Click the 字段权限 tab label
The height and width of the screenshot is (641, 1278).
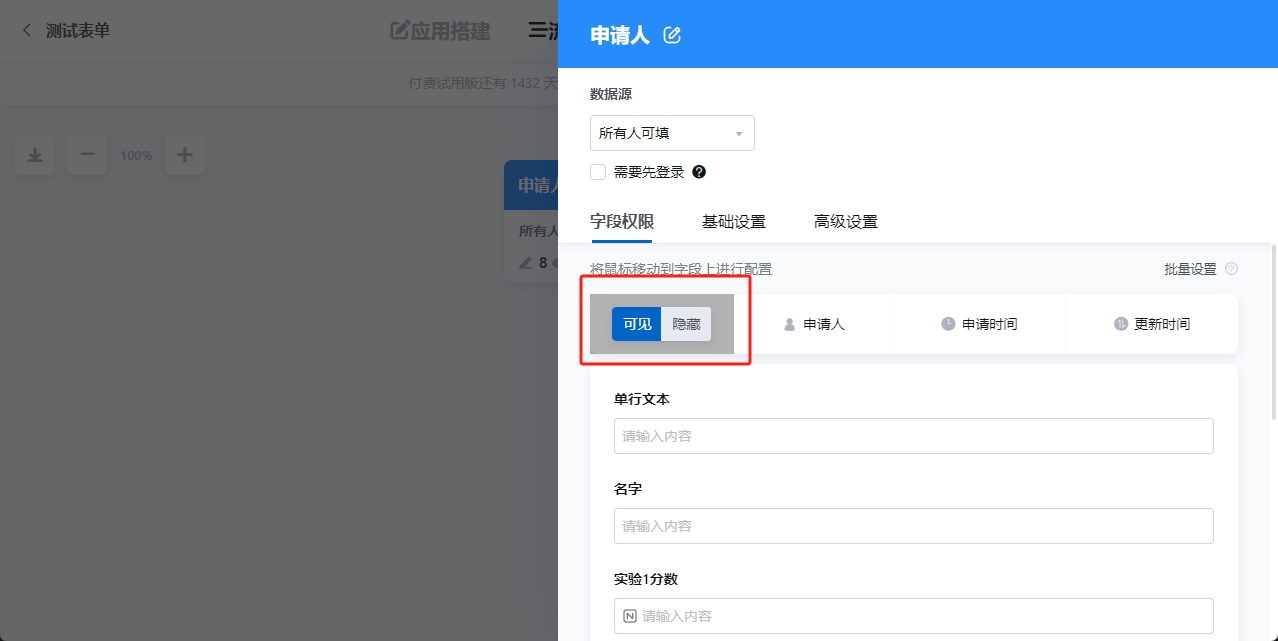point(621,221)
